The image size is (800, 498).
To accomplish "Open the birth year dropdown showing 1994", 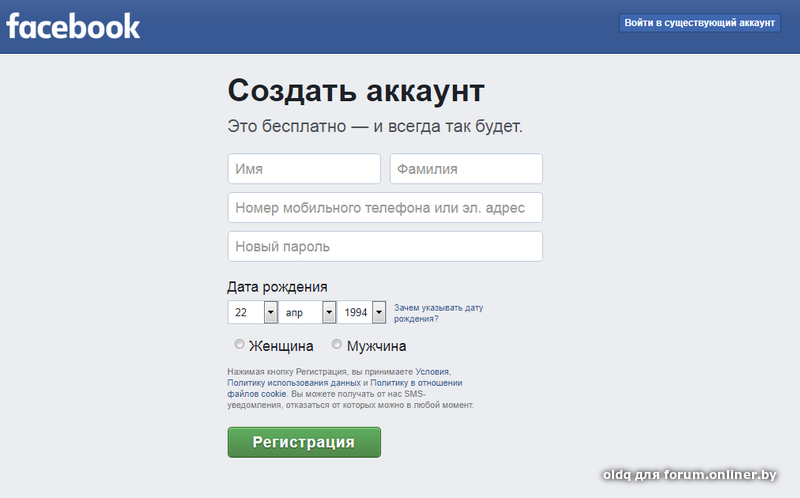I will click(362, 312).
